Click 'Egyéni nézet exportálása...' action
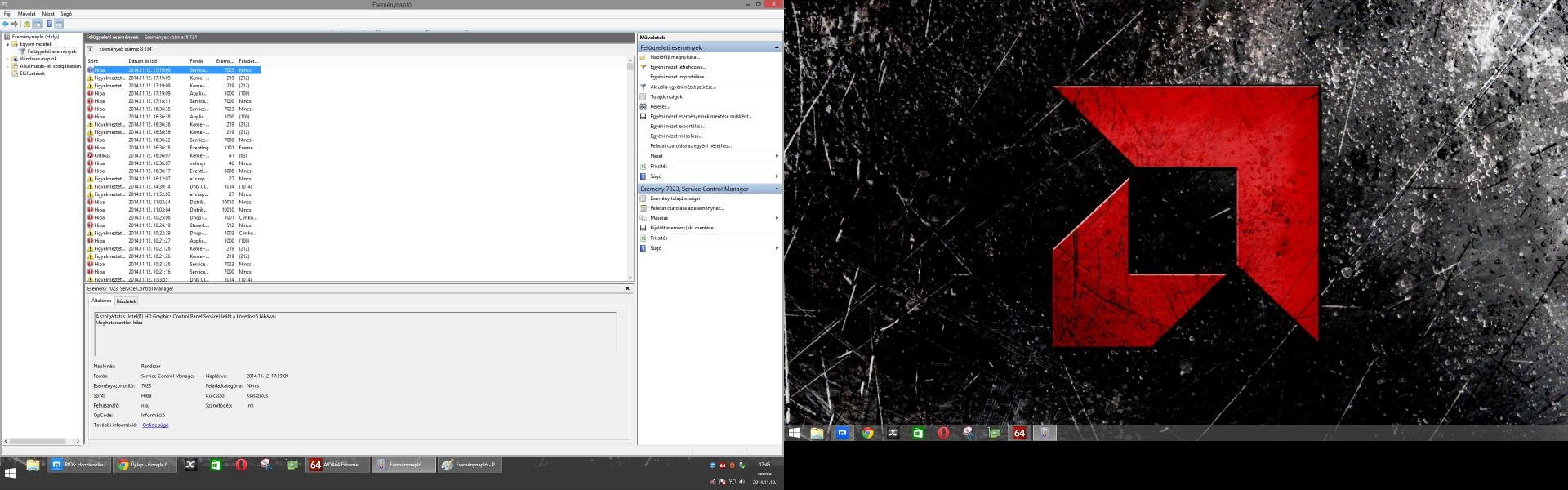Image resolution: width=1568 pixels, height=490 pixels. tap(678, 127)
